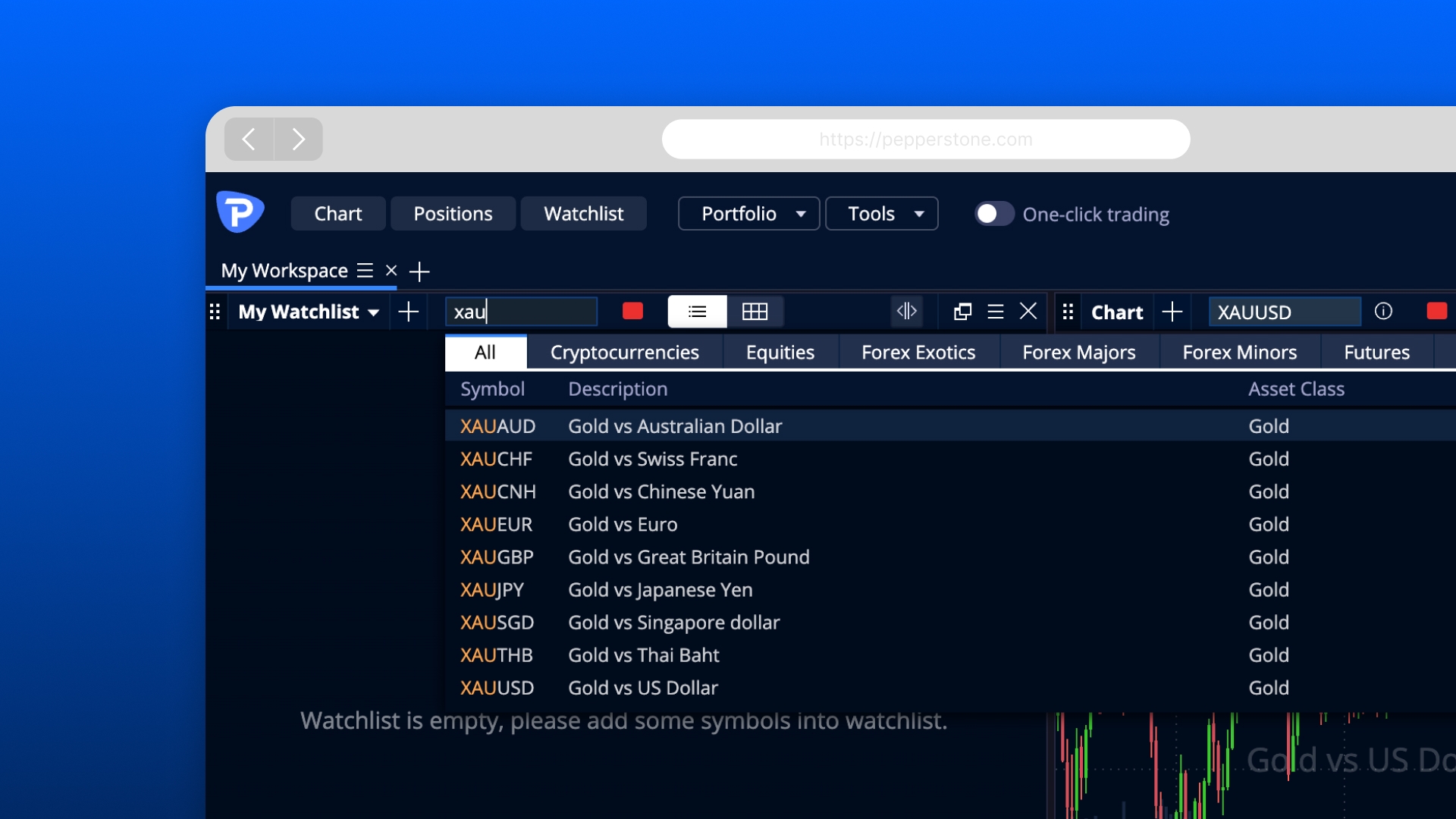Open the info icon next to XAUUSD
1456x819 pixels.
(x=1383, y=311)
